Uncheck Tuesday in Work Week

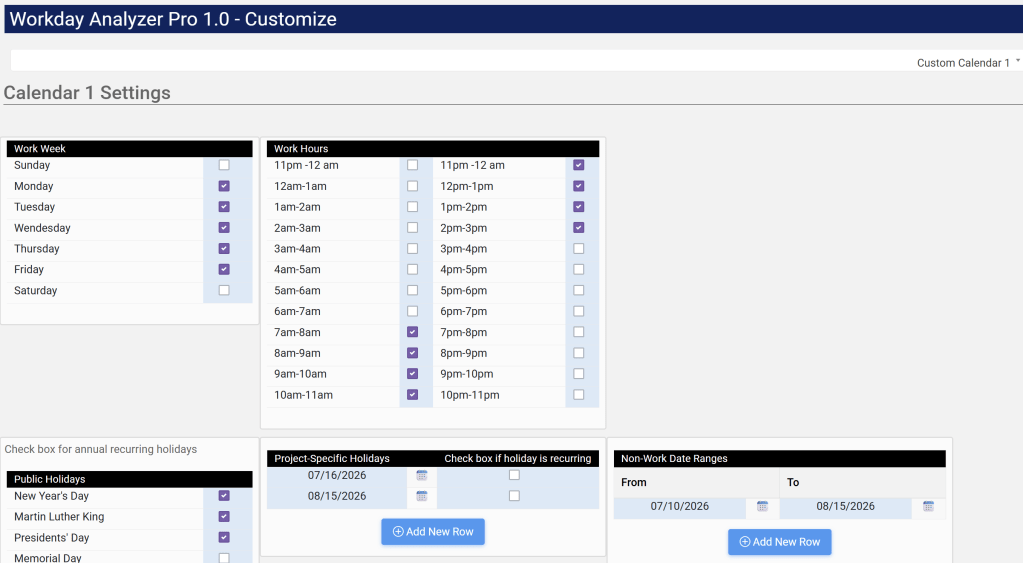point(224,207)
